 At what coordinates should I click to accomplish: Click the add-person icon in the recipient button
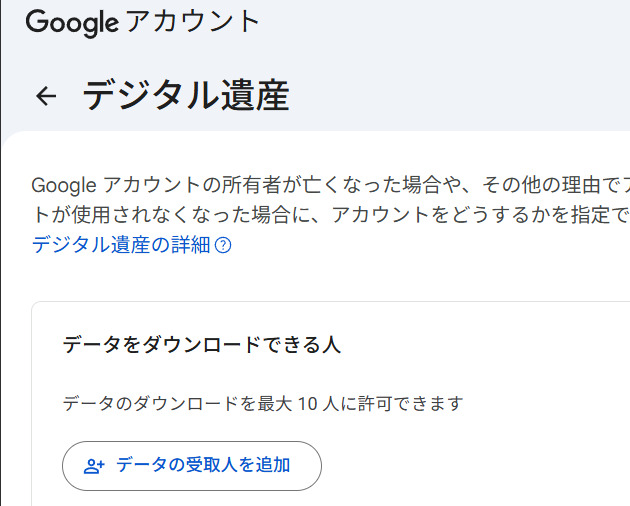[95, 466]
